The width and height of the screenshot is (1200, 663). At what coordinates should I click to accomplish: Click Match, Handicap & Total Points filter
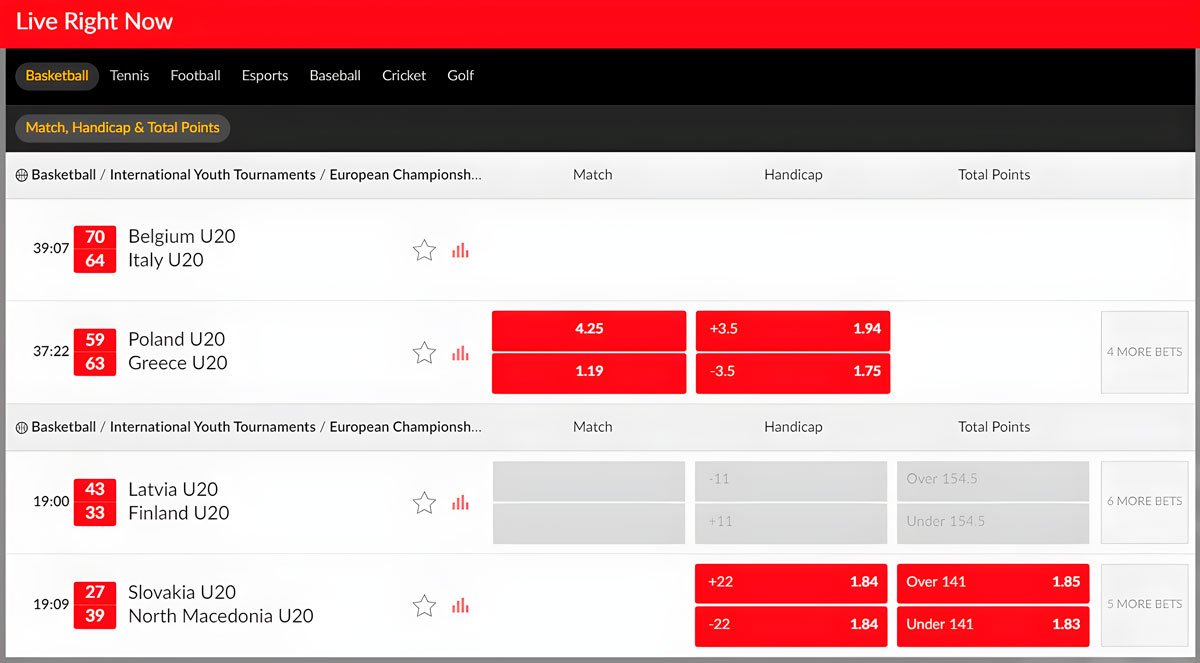(122, 128)
